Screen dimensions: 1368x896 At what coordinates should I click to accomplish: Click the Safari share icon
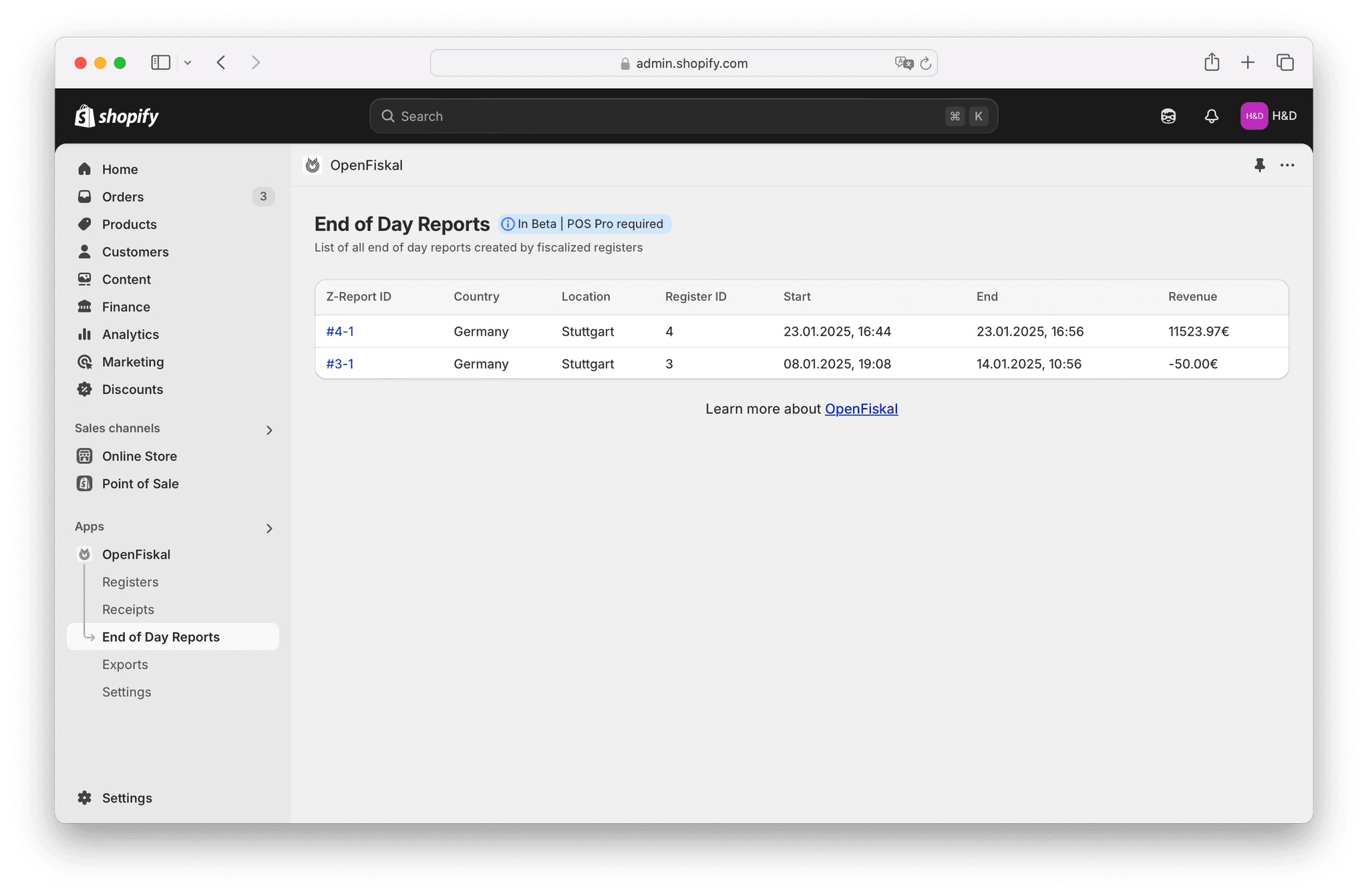[x=1212, y=62]
